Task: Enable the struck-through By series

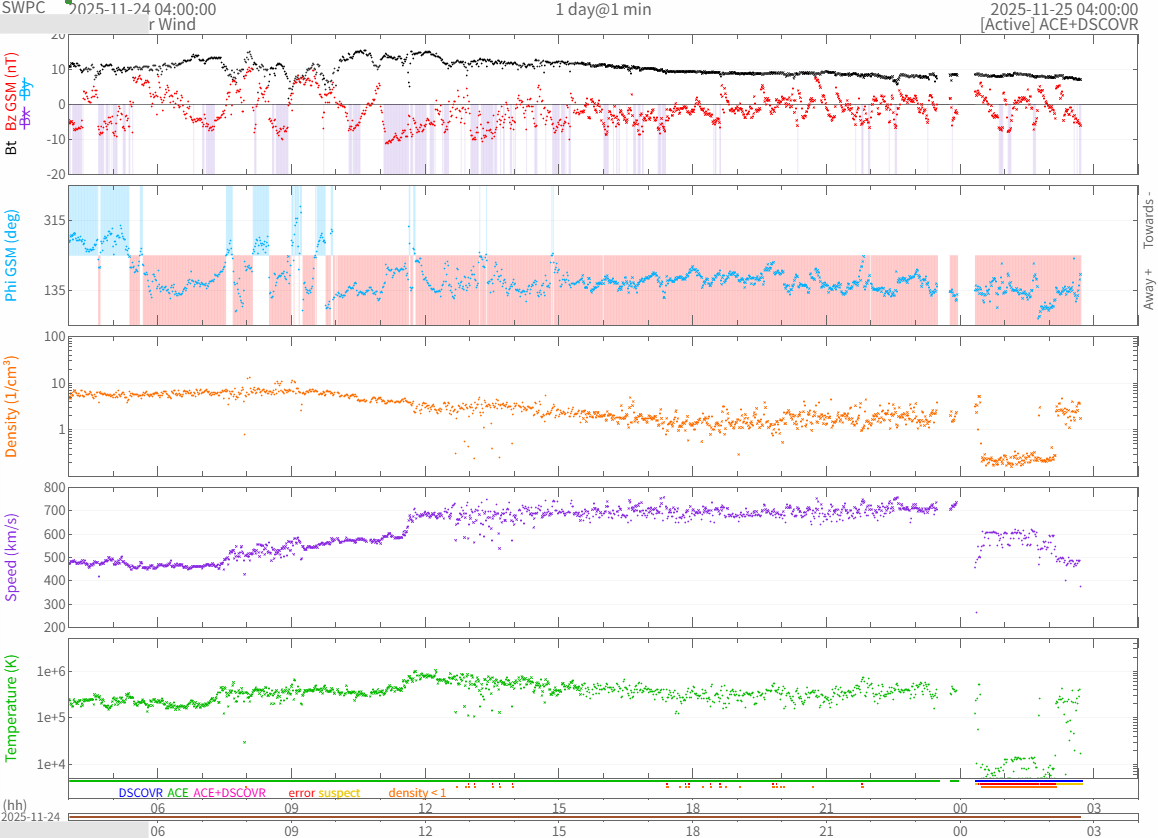Action: click(x=27, y=90)
